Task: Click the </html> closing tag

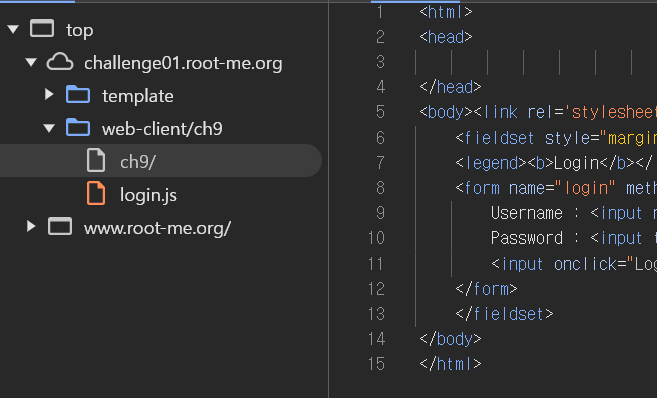Action: point(450,364)
